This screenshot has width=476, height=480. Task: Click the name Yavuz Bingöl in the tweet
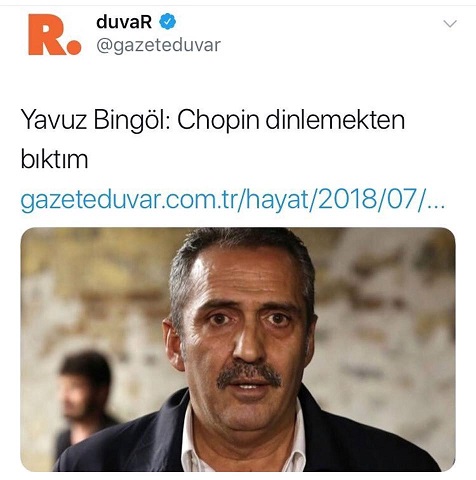pyautogui.click(x=96, y=120)
